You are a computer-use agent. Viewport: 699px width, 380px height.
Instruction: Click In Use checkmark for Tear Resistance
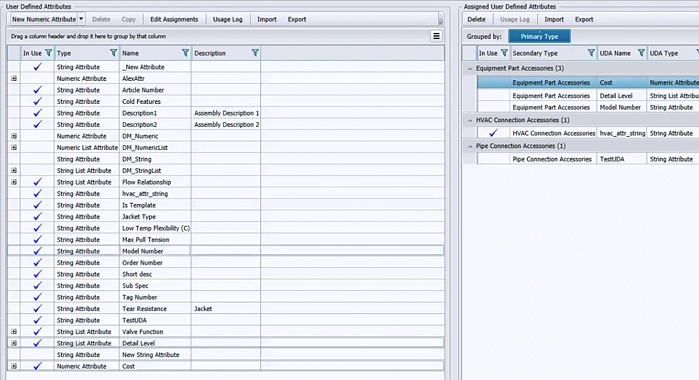(x=37, y=308)
